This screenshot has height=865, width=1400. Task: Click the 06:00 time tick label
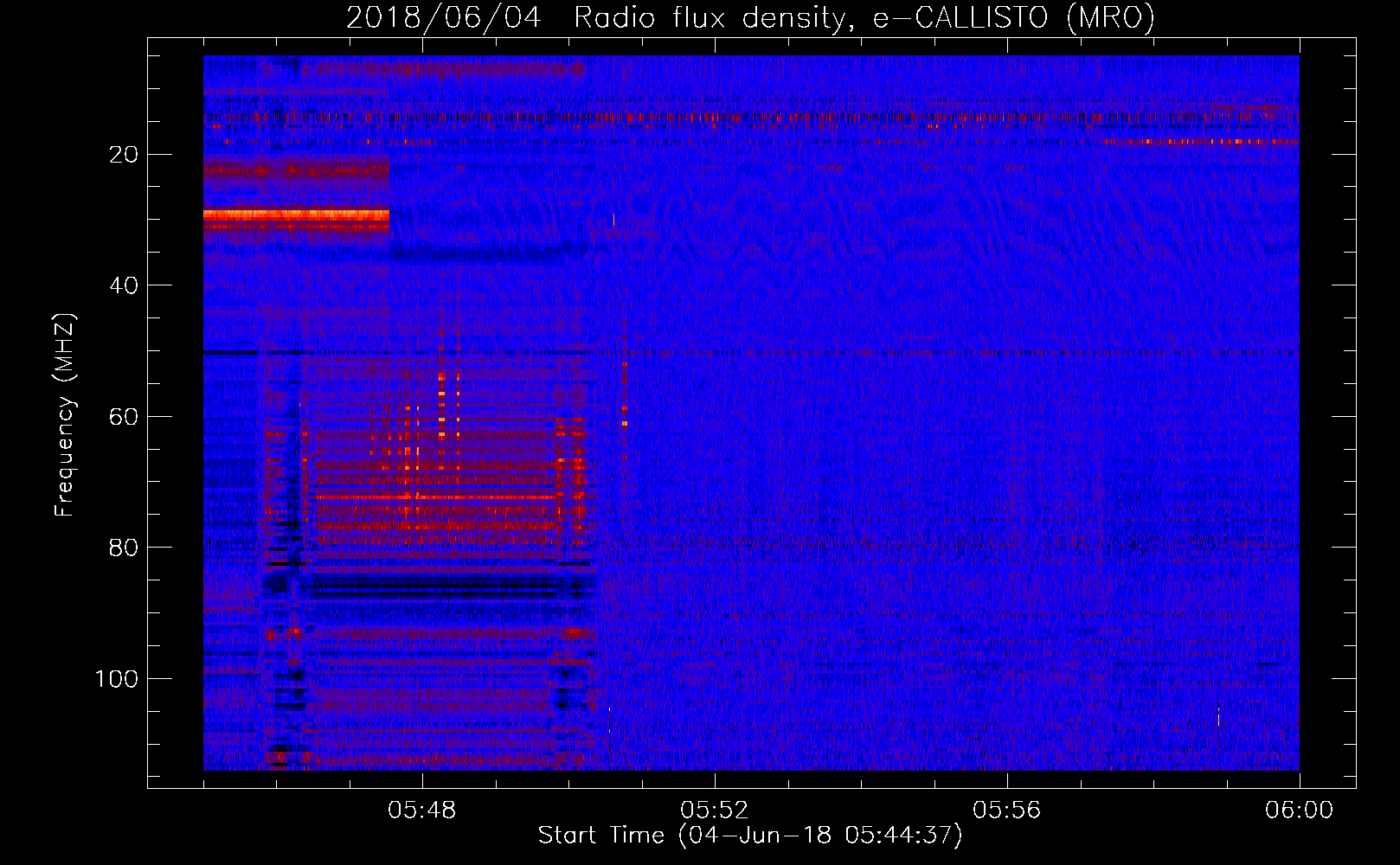[1299, 811]
